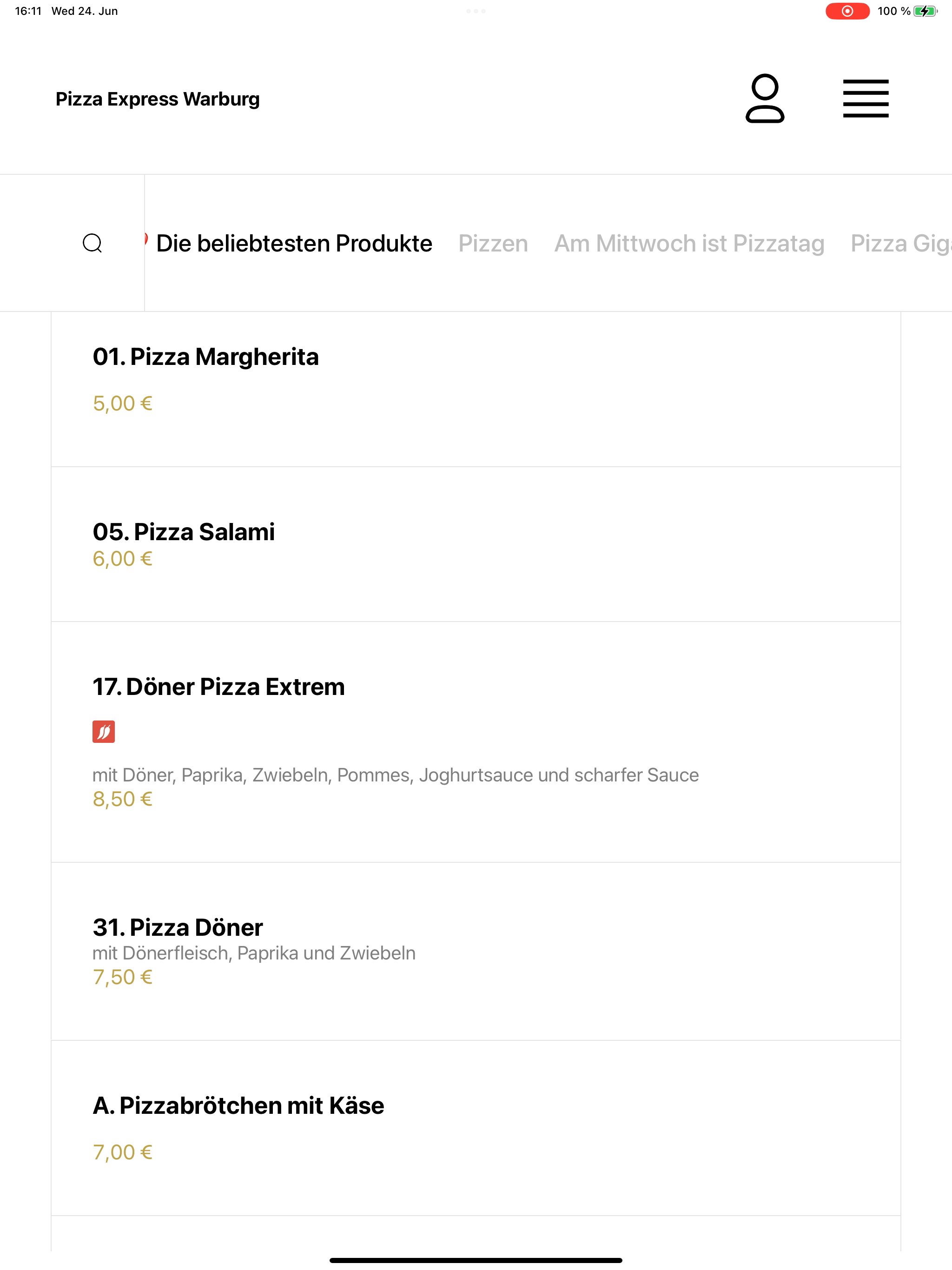Go to Pizza Express Warburg home title

[x=158, y=99]
